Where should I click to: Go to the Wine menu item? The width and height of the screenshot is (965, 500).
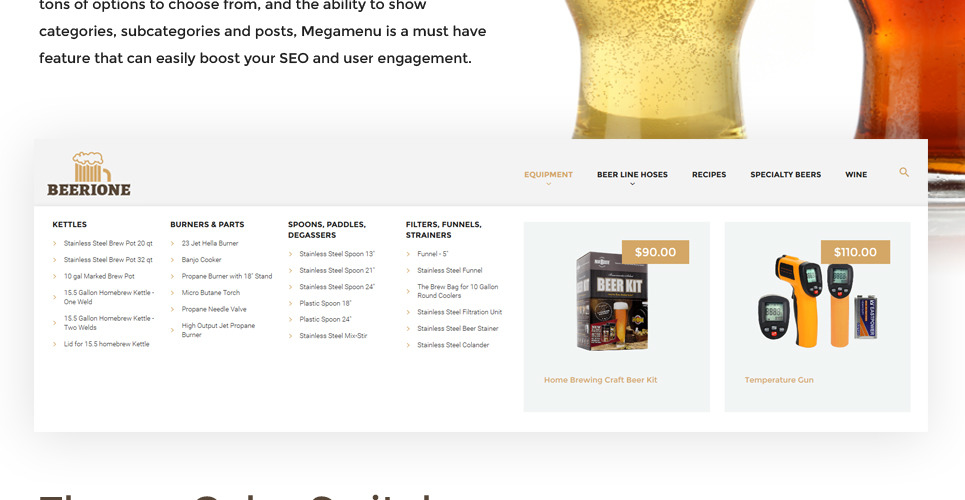point(856,175)
